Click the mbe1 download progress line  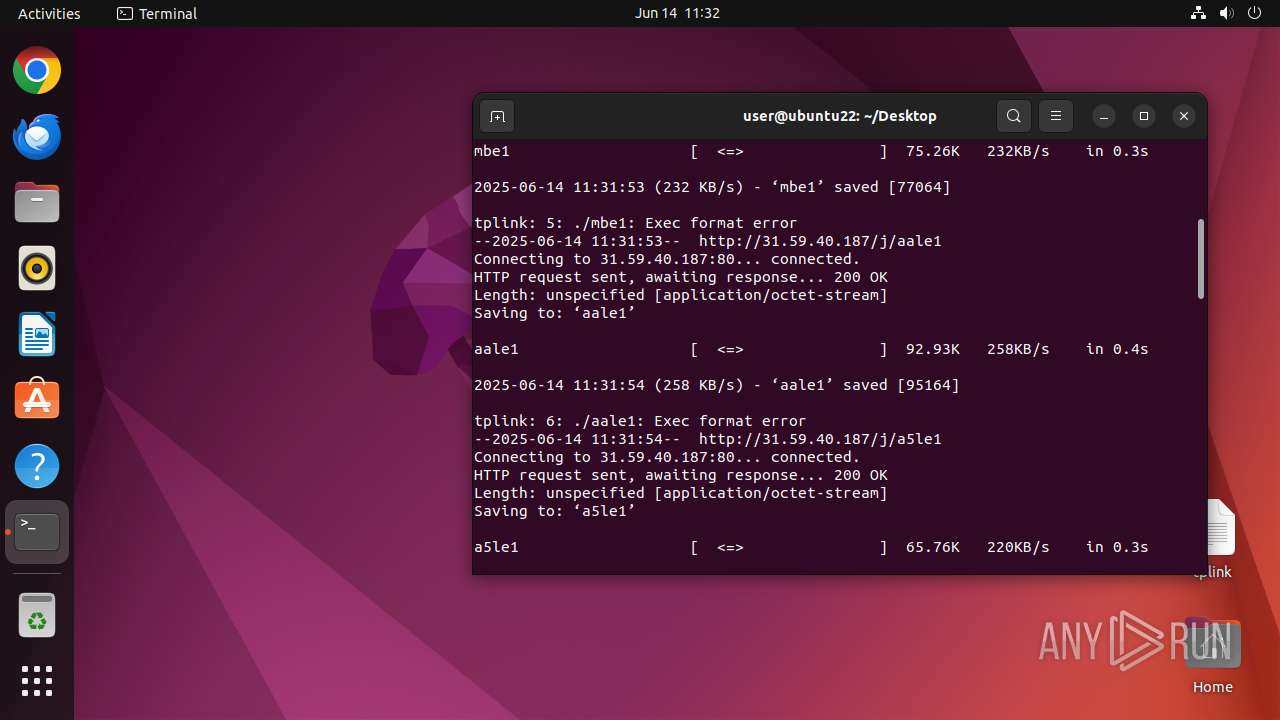click(811, 151)
